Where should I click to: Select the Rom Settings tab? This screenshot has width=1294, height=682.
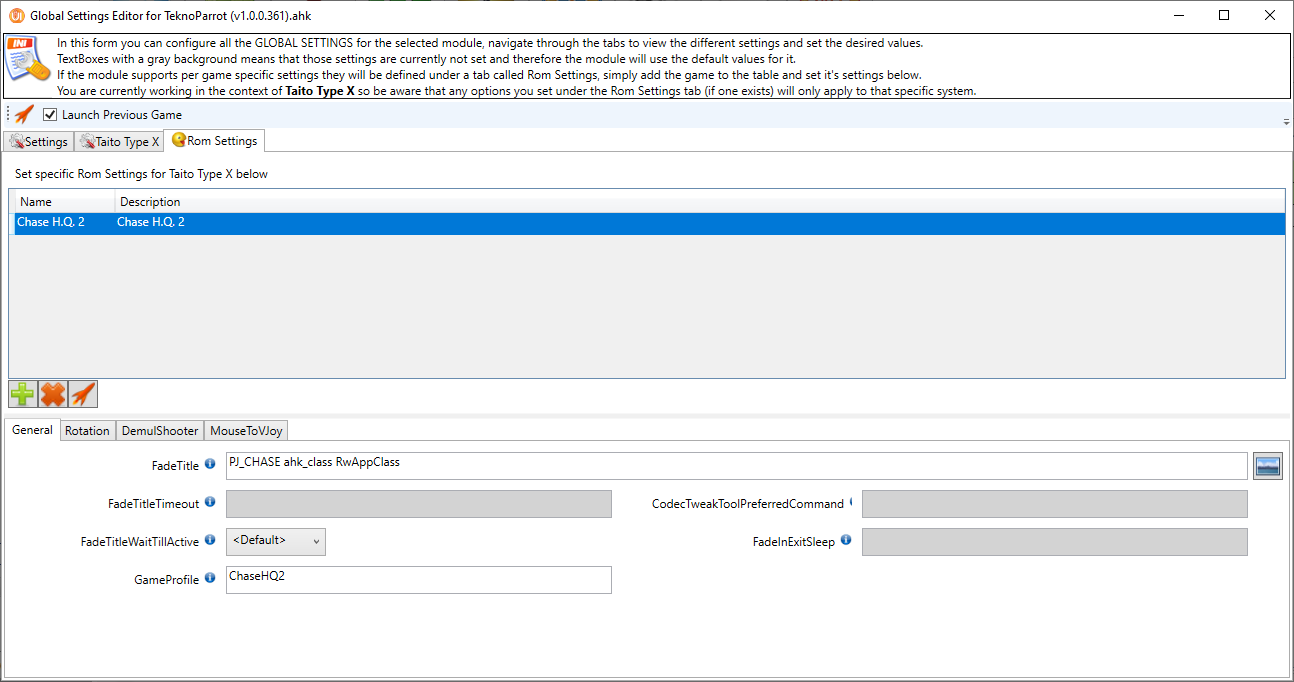(x=215, y=141)
